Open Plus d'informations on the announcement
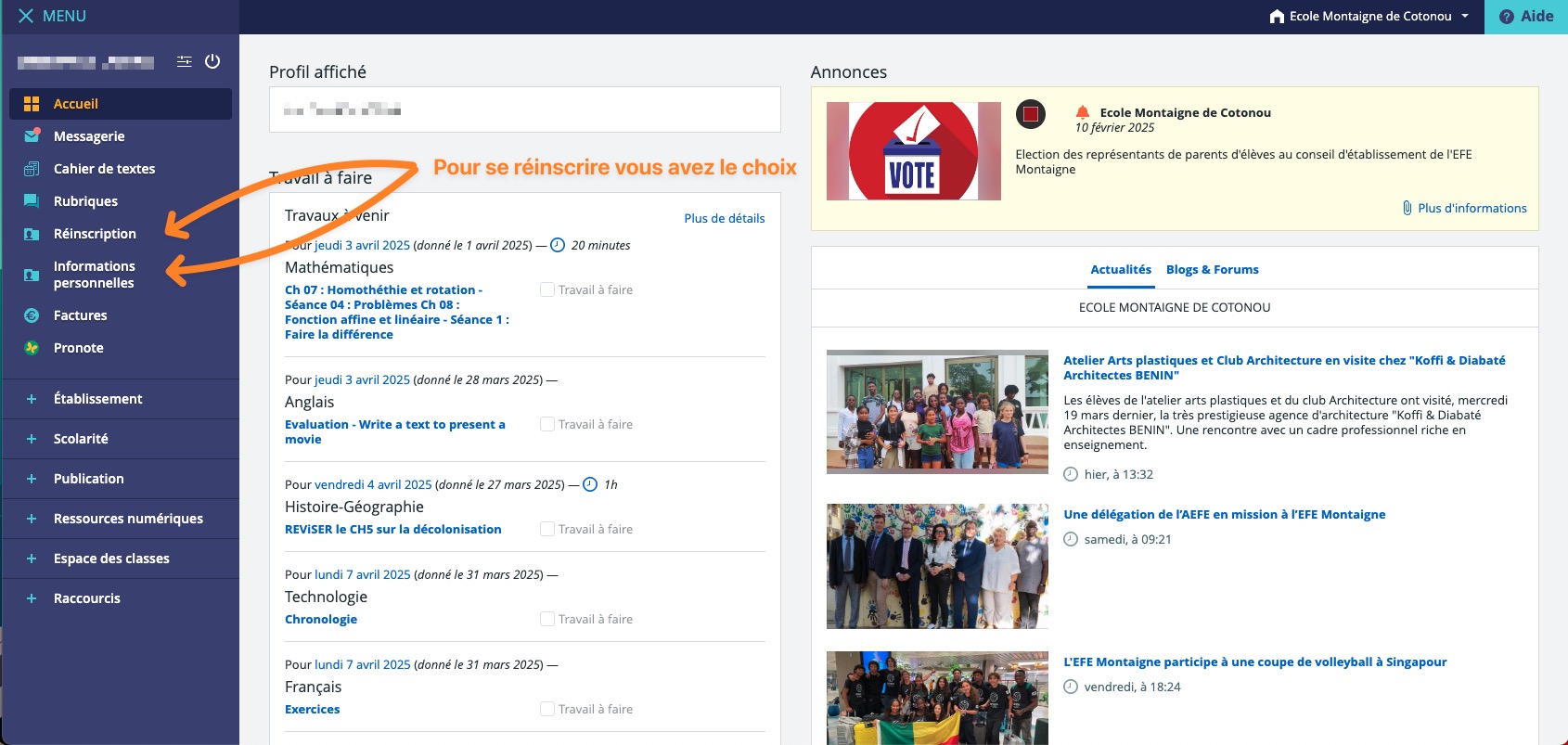Image resolution: width=1568 pixels, height=745 pixels. point(1471,208)
